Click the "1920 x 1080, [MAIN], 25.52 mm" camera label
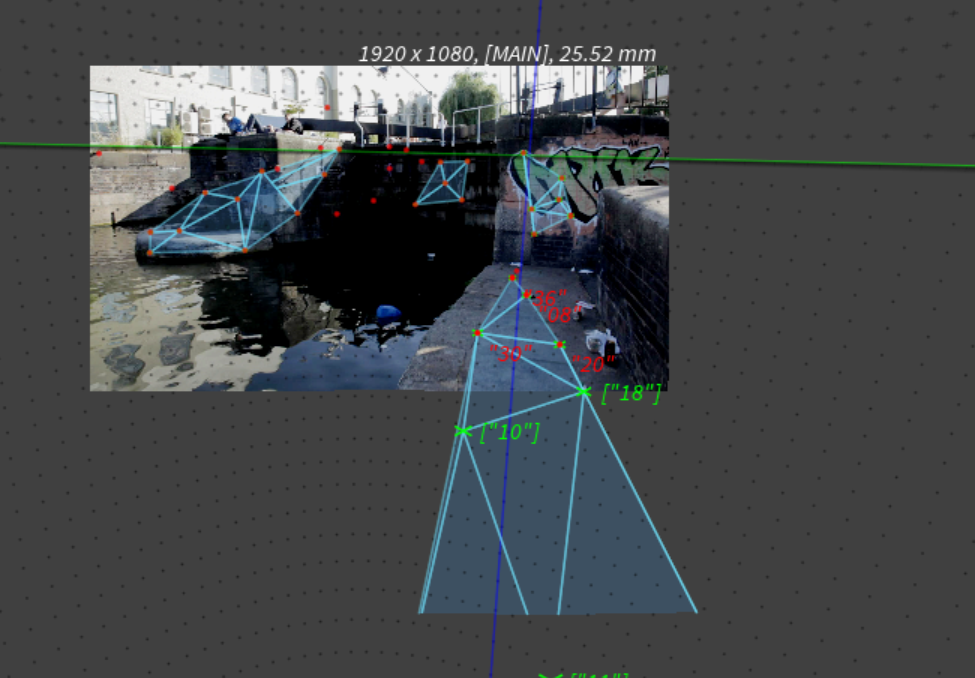Screen dimensions: 975x678 pyautogui.click(x=507, y=54)
